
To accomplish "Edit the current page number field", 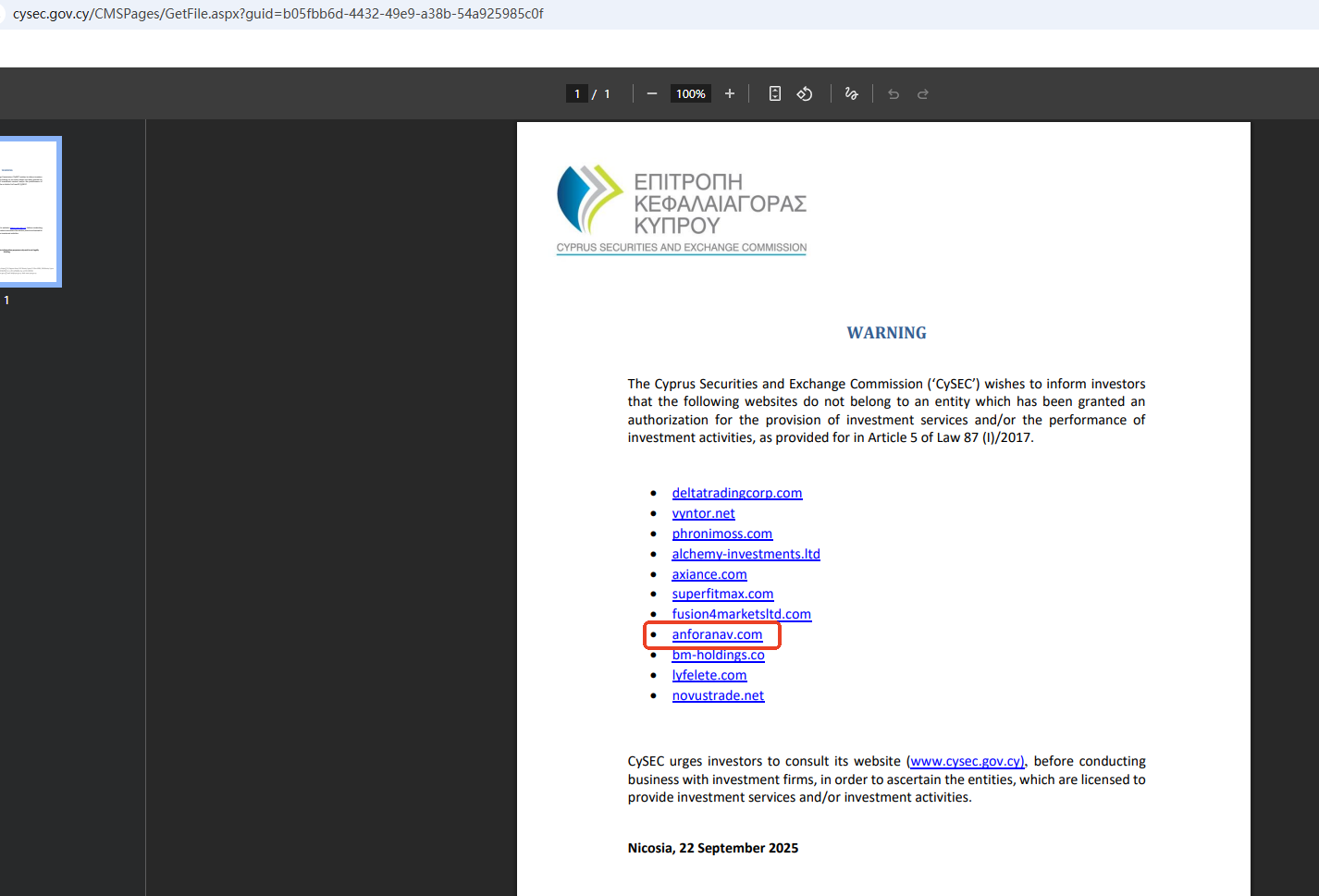I will (577, 93).
